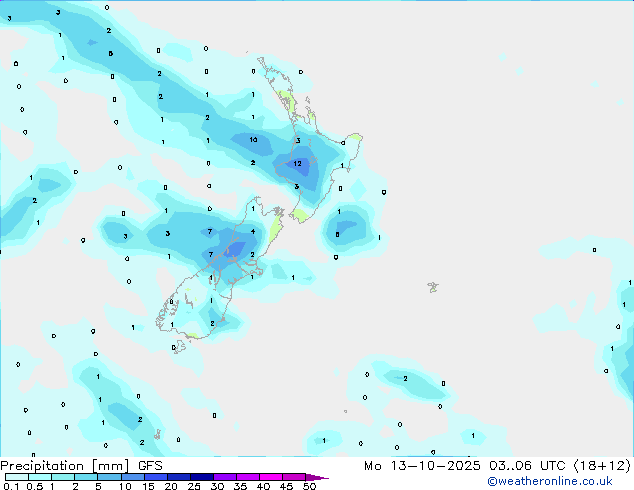Click the legend scale label '0.5'
Screen dimensions: 634x490
click(35, 486)
